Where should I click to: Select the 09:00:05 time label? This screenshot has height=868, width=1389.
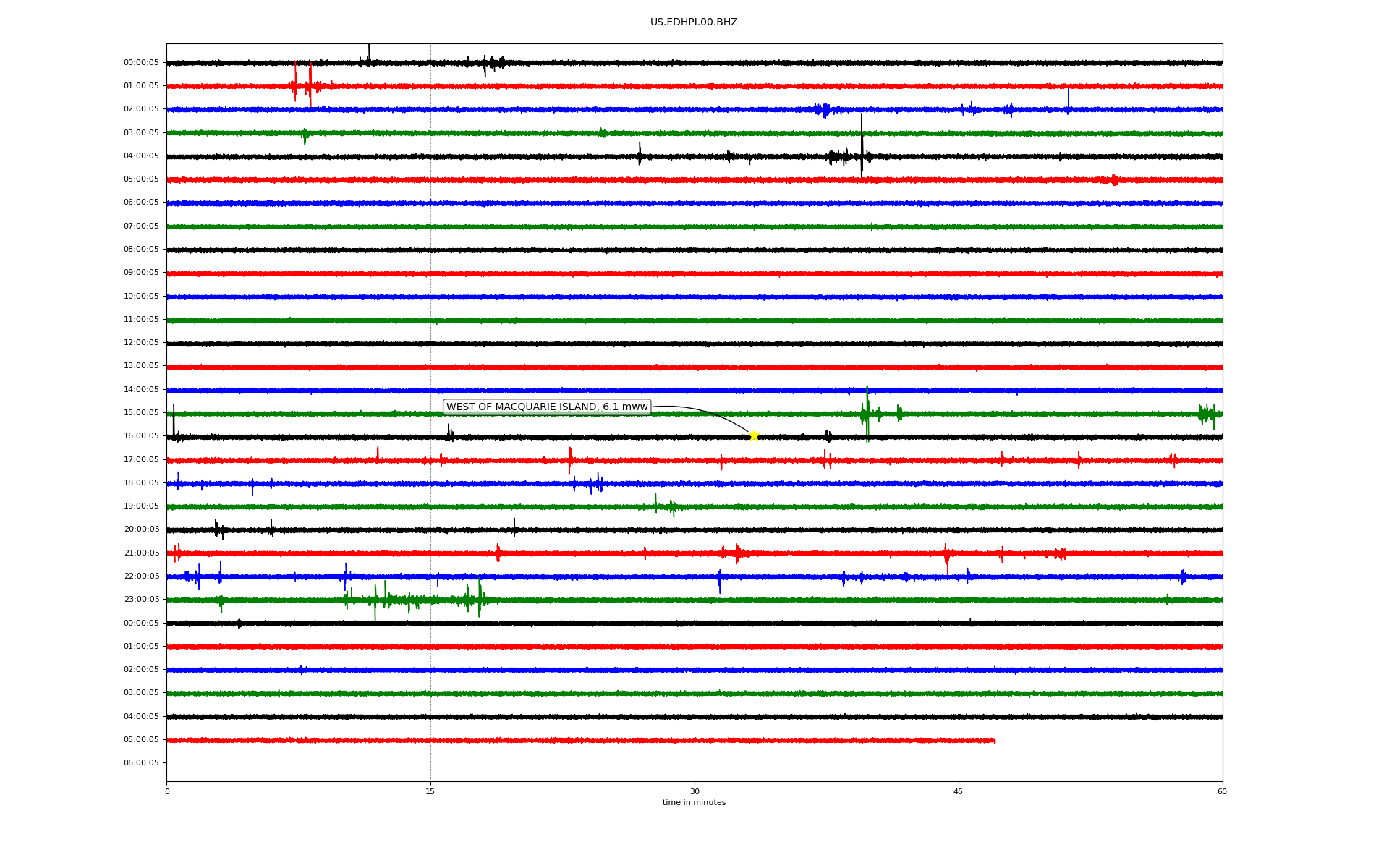[x=141, y=273]
